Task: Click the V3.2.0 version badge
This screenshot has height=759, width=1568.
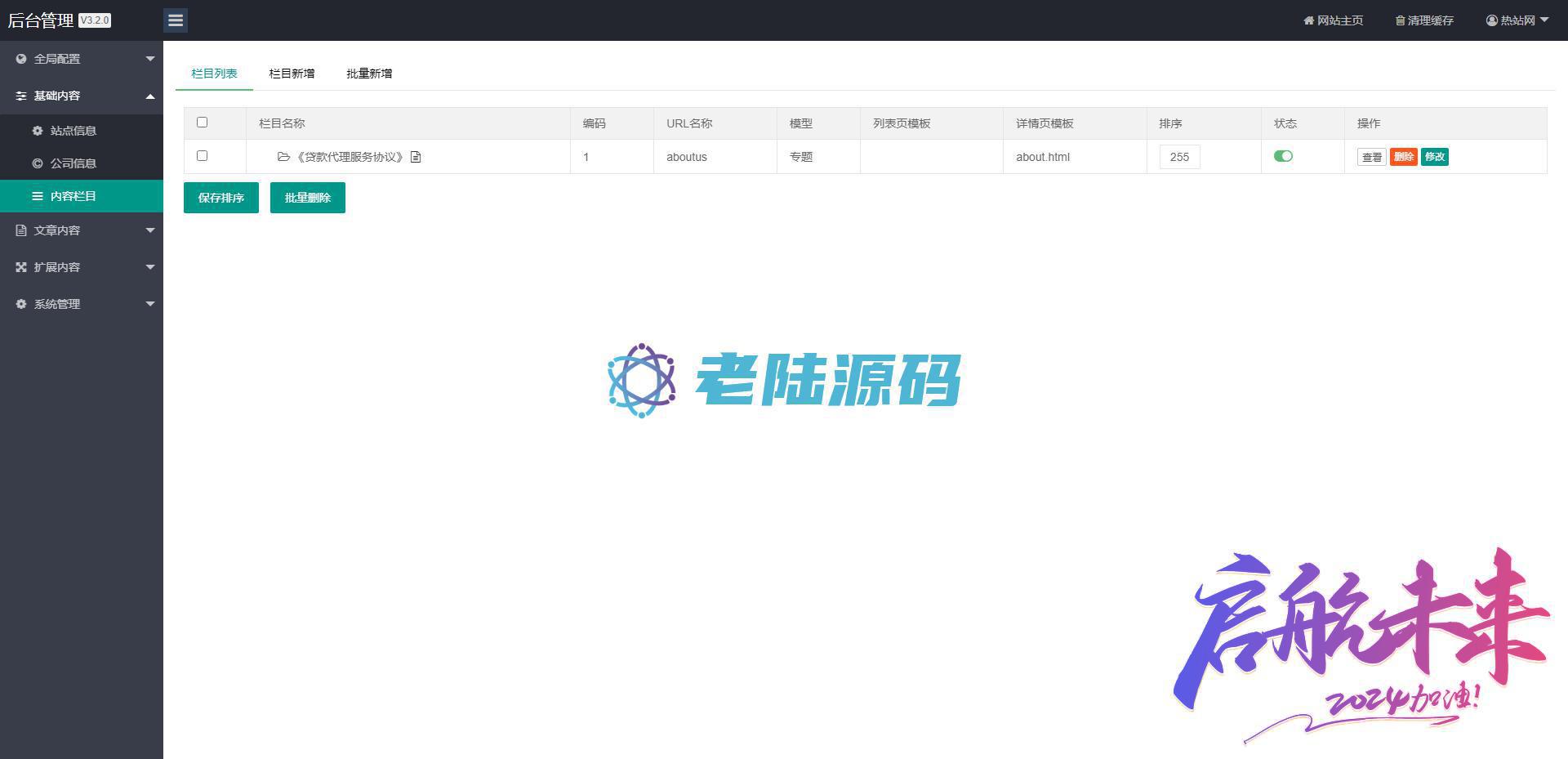Action: coord(95,20)
